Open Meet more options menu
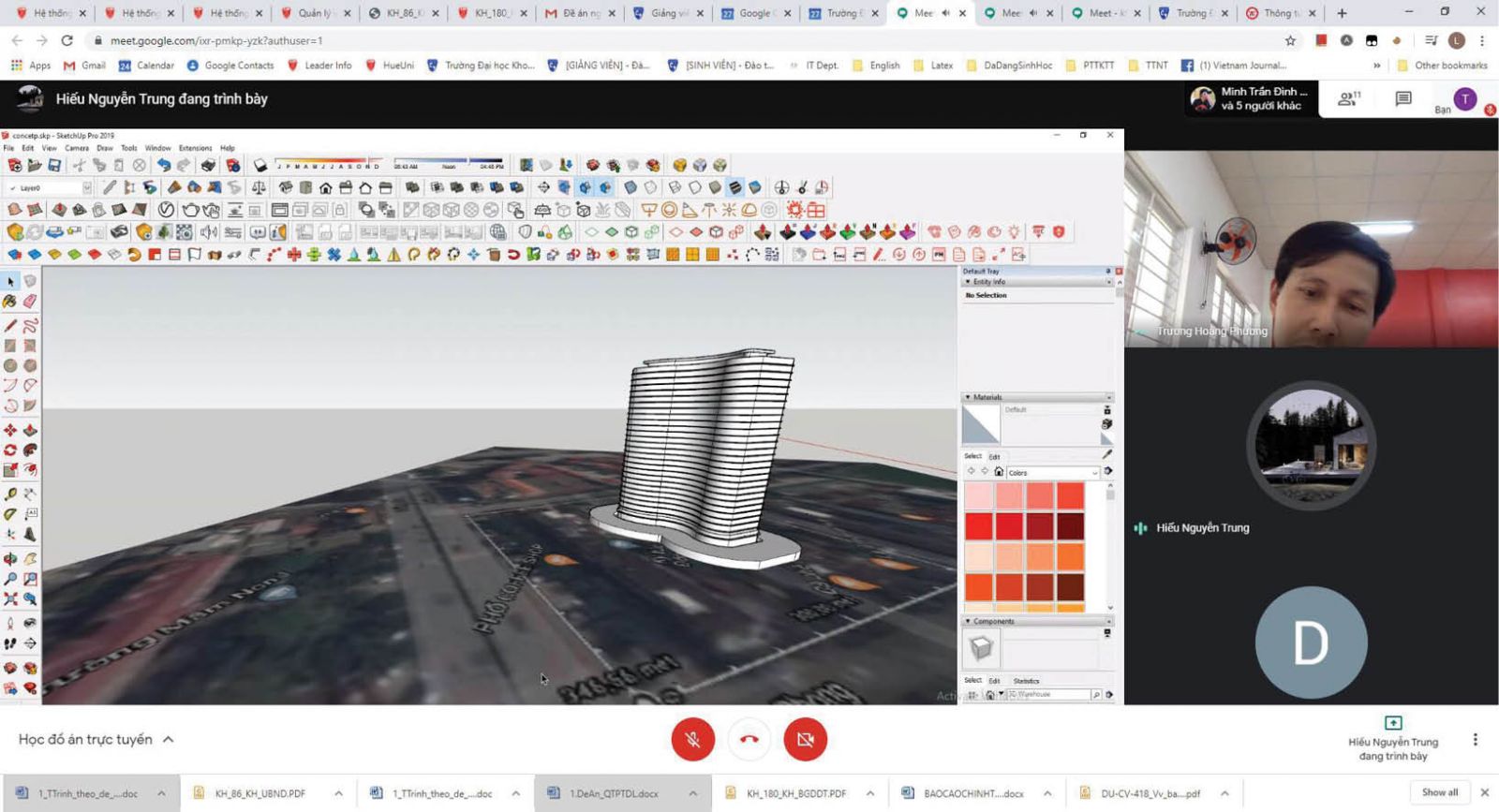 pyautogui.click(x=1475, y=740)
